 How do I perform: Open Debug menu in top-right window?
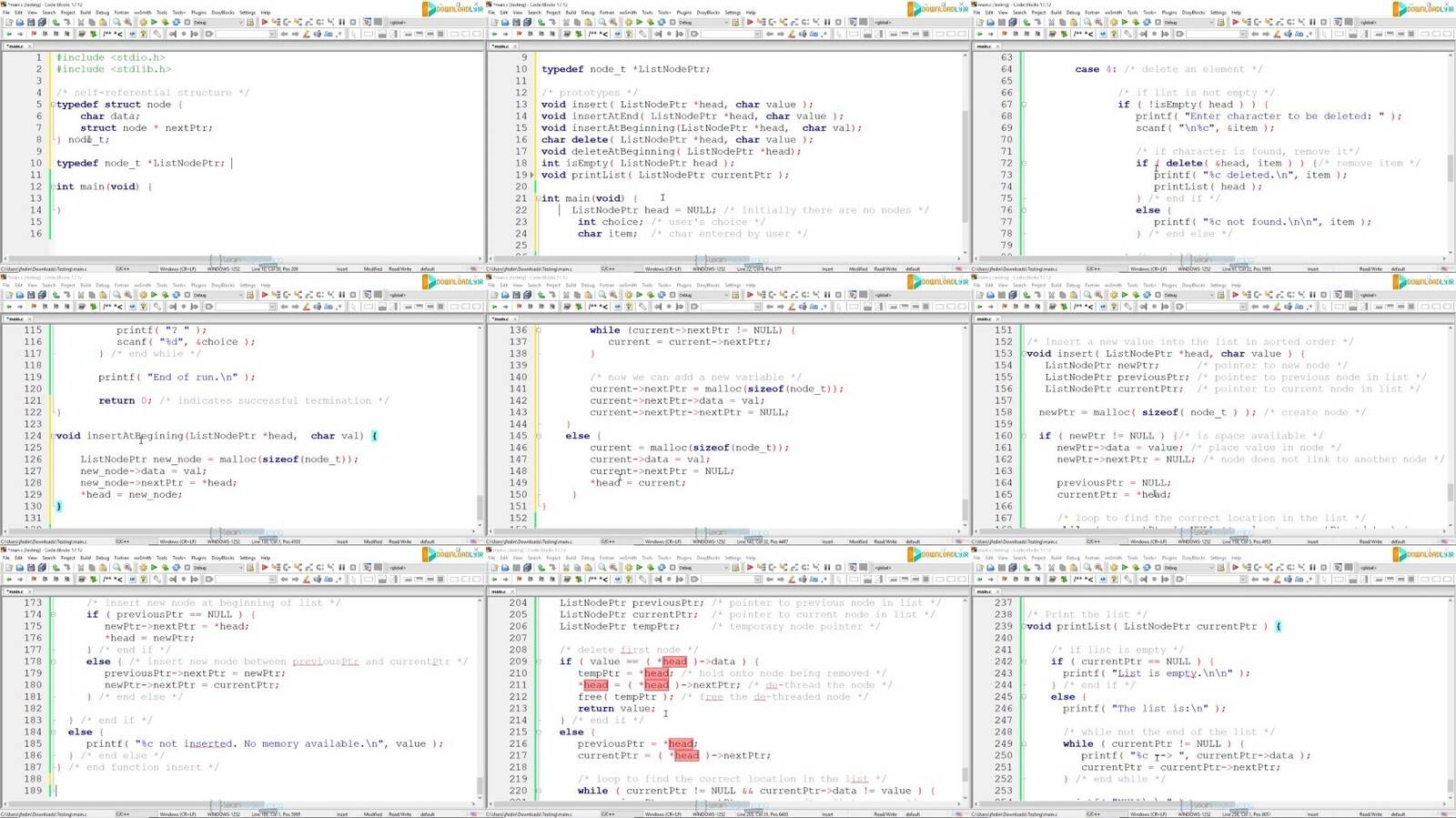click(x=1073, y=13)
